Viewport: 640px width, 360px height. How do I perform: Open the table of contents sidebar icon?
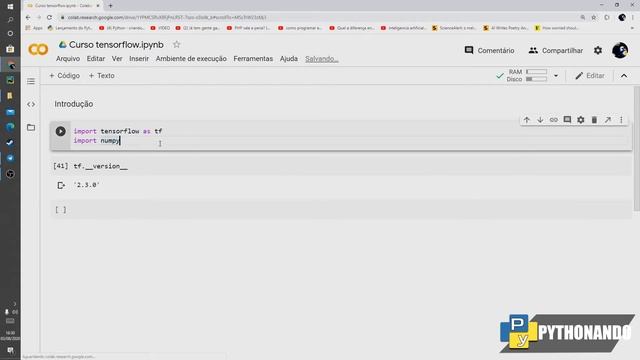31,81
